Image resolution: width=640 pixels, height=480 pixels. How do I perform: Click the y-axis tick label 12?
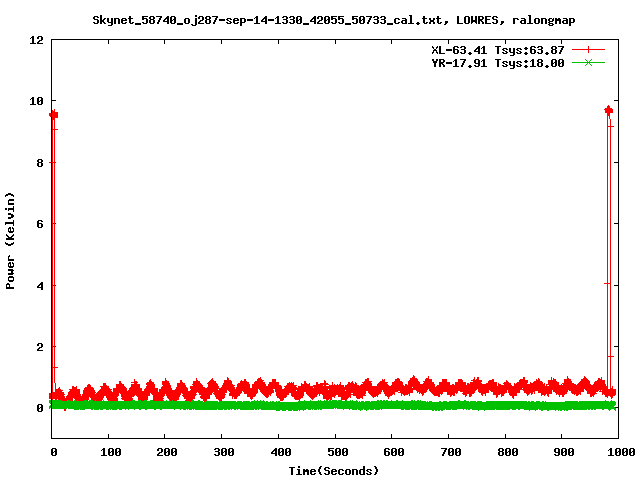pyautogui.click(x=36, y=40)
